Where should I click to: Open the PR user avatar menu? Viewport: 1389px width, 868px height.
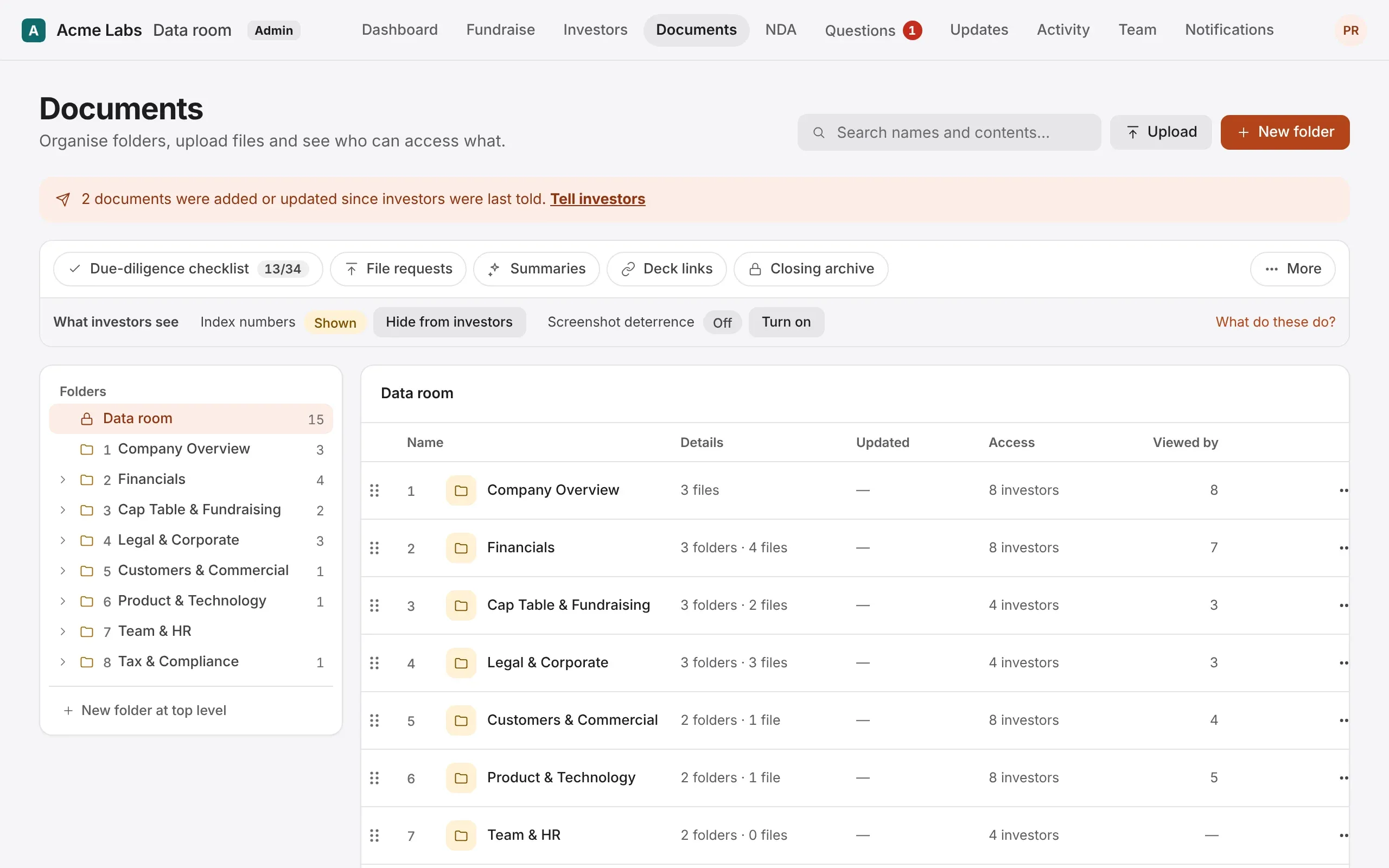point(1350,30)
